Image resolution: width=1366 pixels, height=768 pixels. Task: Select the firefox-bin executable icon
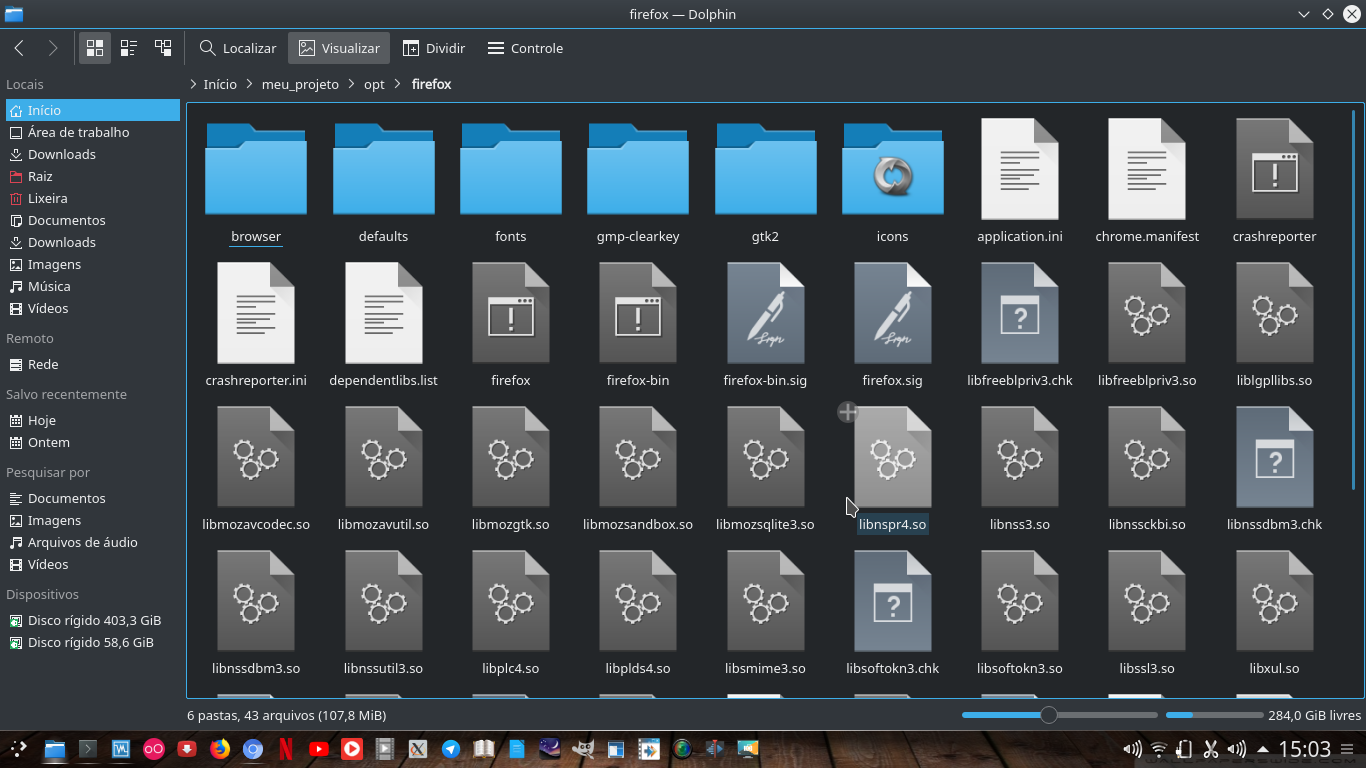638,313
